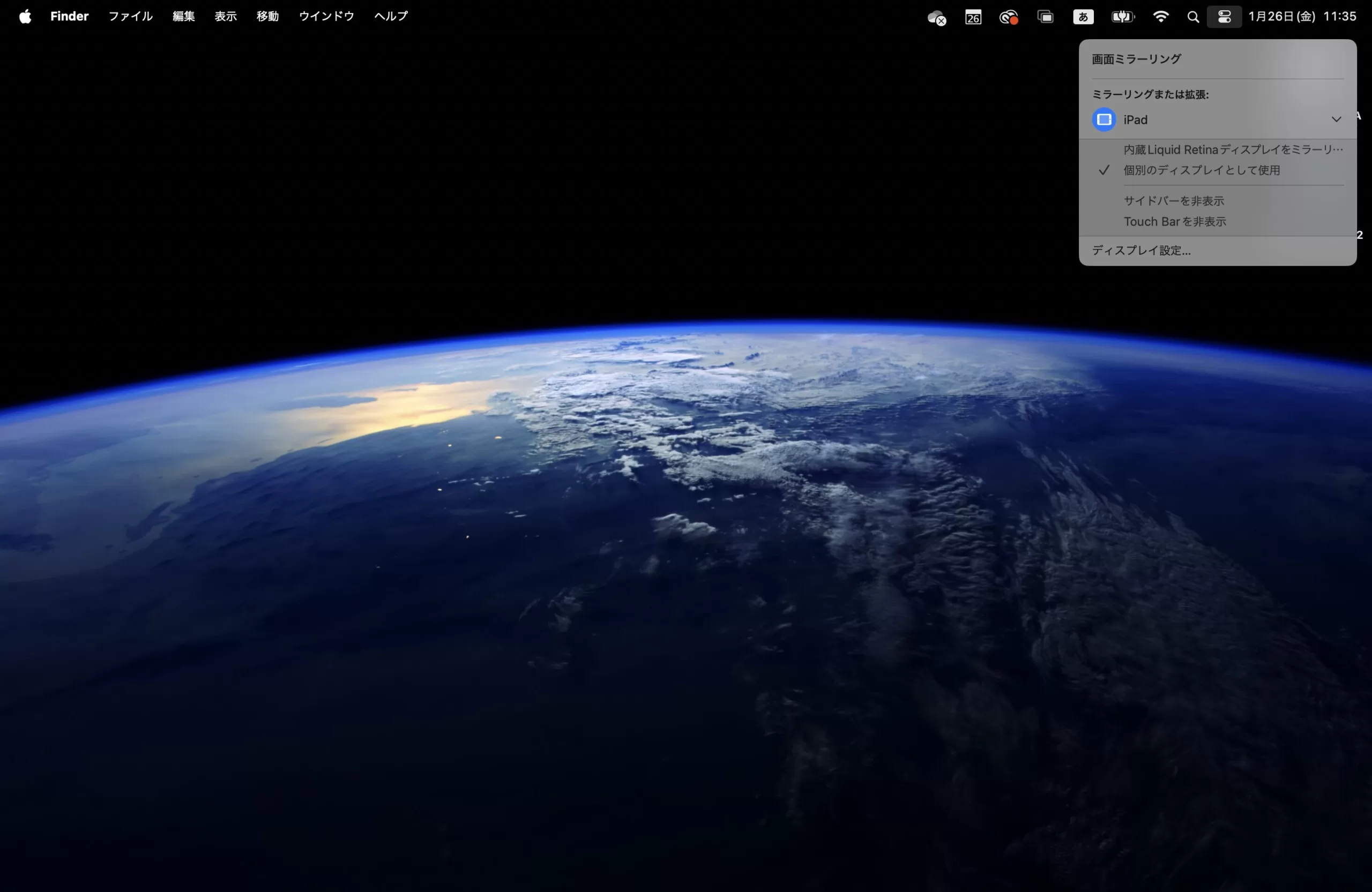This screenshot has width=1372, height=892.
Task: Open the Screen Mirroring menu bar icon
Action: [1045, 17]
